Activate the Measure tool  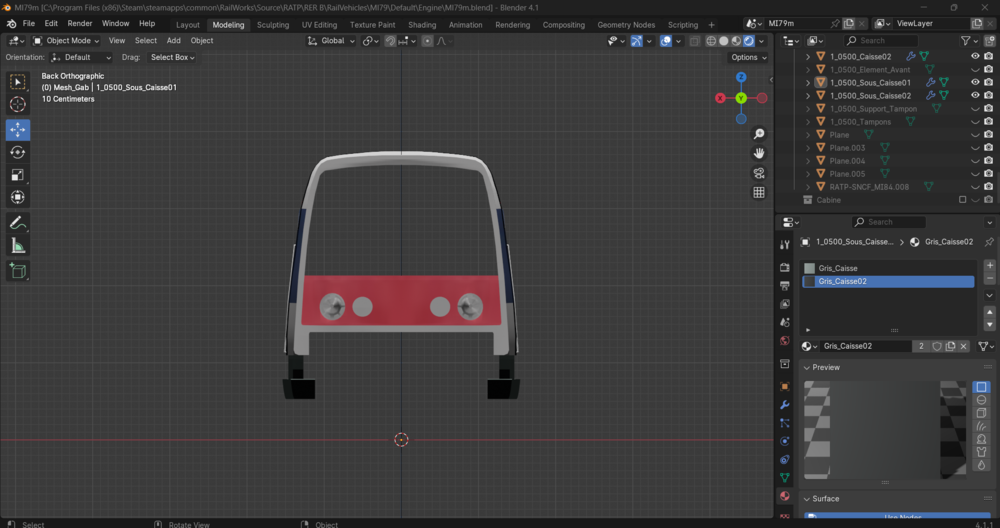18,246
